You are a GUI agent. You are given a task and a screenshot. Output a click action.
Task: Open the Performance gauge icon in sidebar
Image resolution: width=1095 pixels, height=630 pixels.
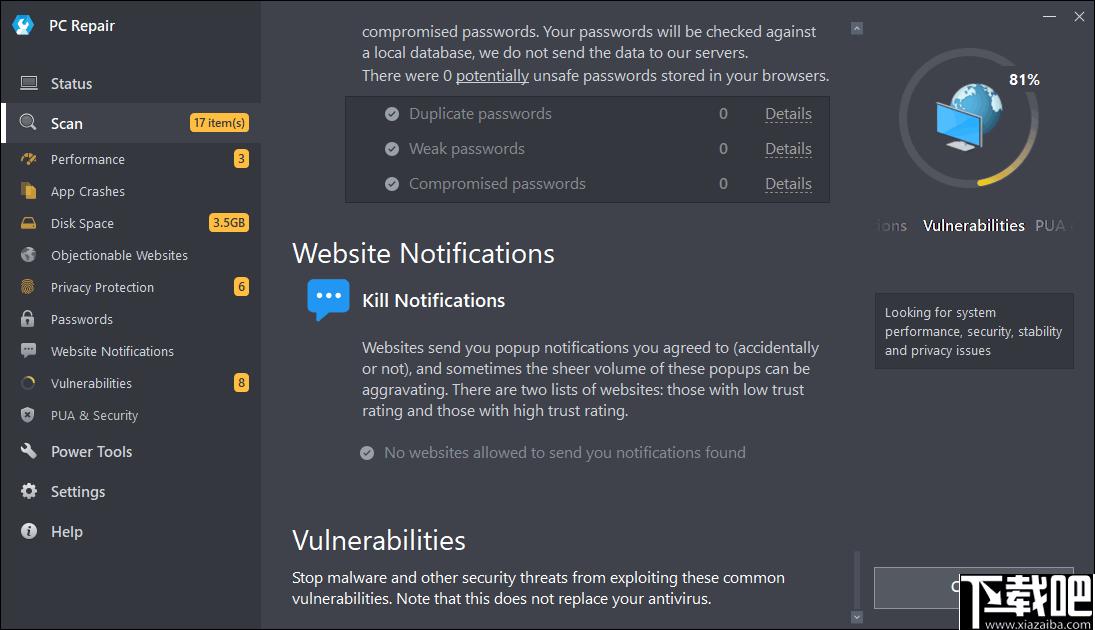click(x=29, y=159)
